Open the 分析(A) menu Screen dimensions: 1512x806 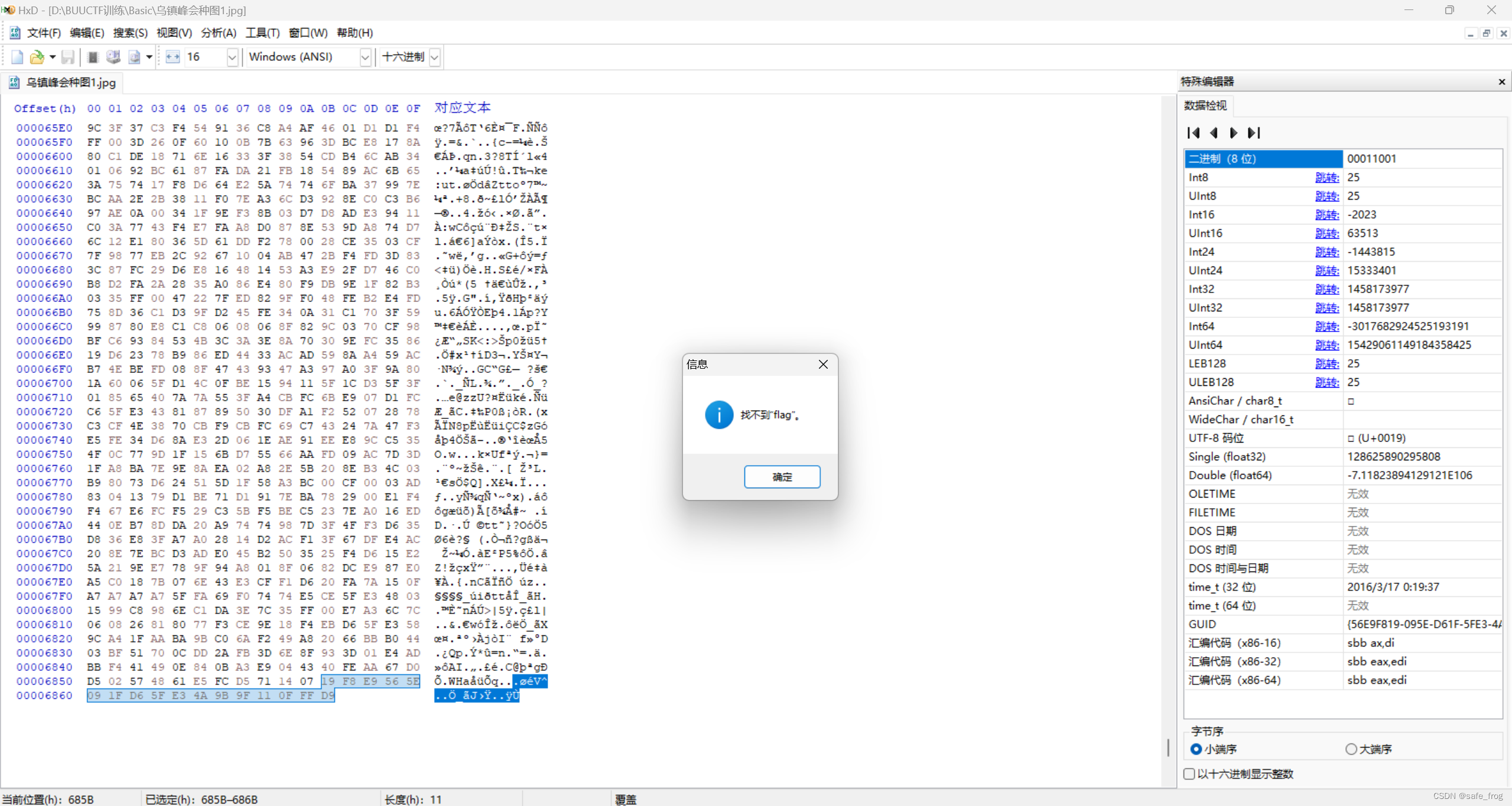(219, 32)
